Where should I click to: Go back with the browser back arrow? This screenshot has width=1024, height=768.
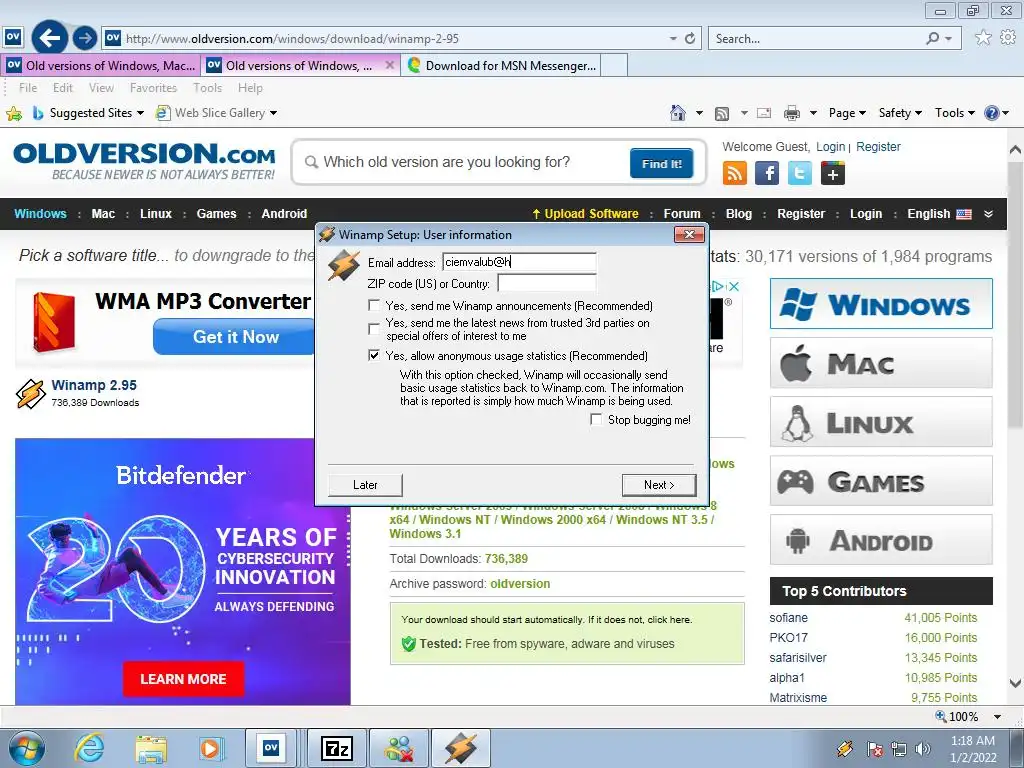click(50, 38)
